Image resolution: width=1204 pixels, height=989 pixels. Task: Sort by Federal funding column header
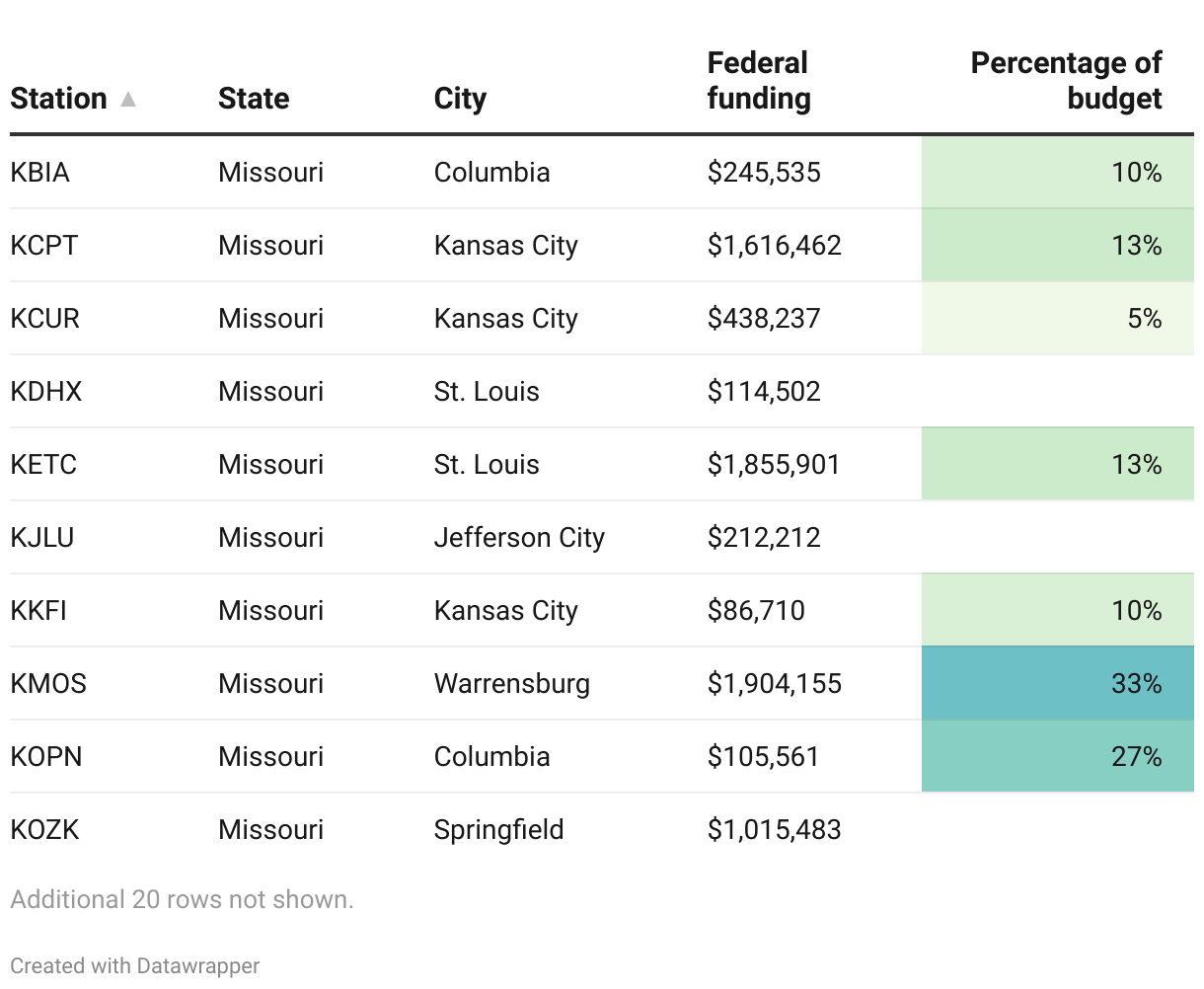[x=758, y=81]
